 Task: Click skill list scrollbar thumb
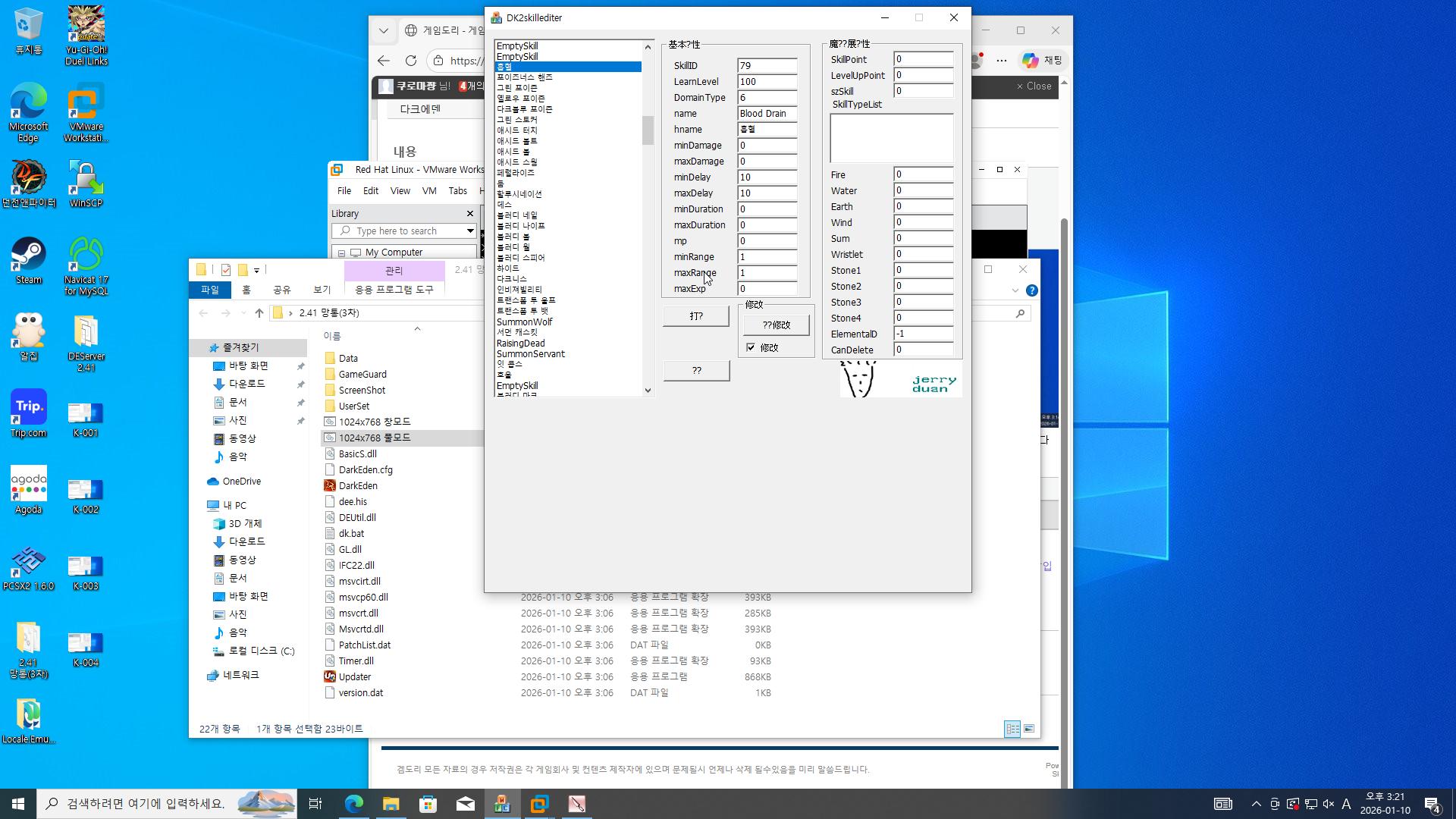pos(648,130)
